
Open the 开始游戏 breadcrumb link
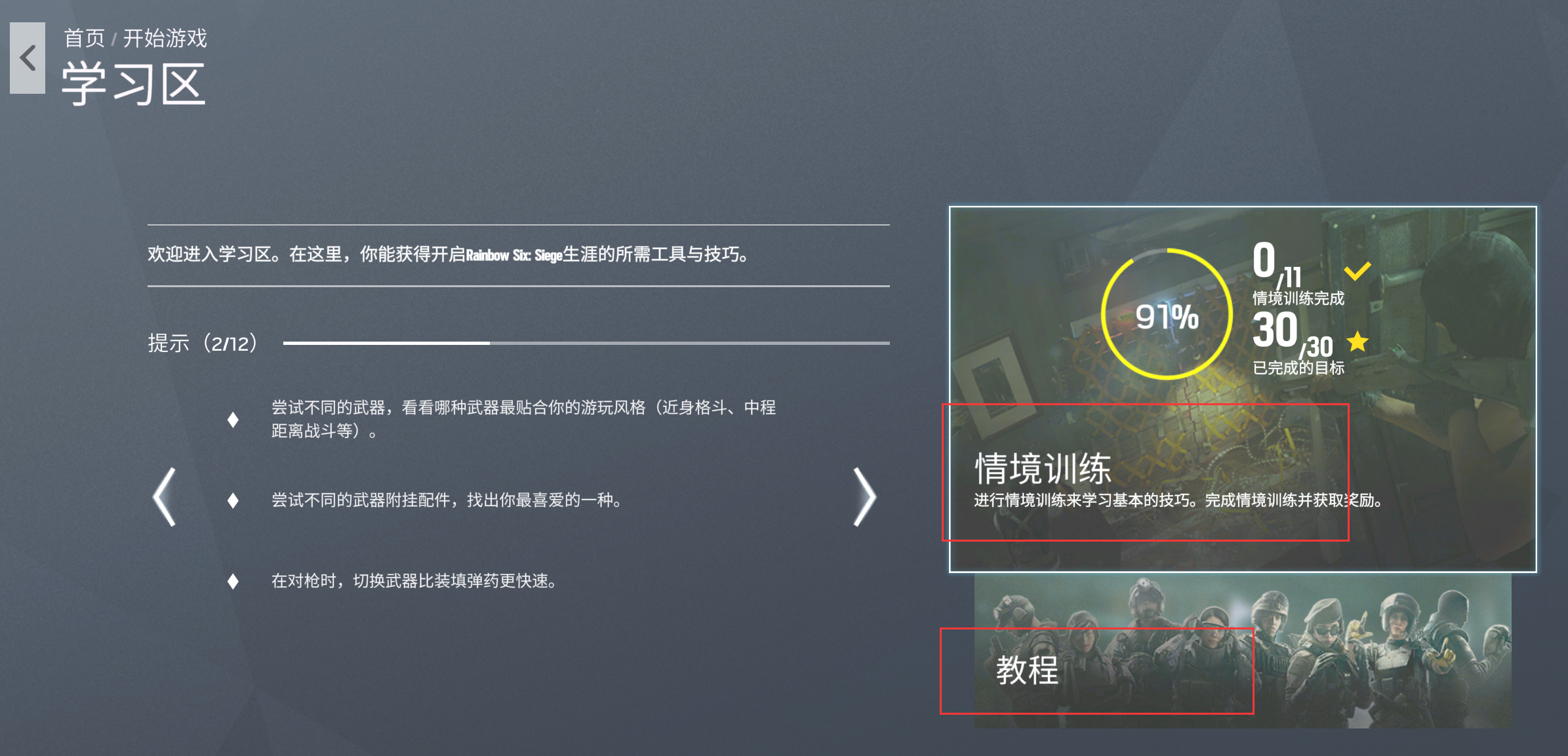click(165, 38)
